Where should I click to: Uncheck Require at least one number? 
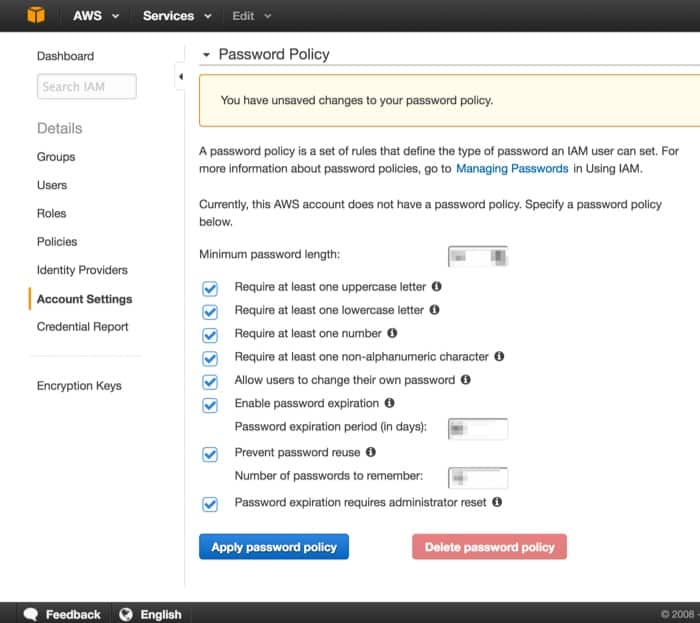[x=210, y=335]
